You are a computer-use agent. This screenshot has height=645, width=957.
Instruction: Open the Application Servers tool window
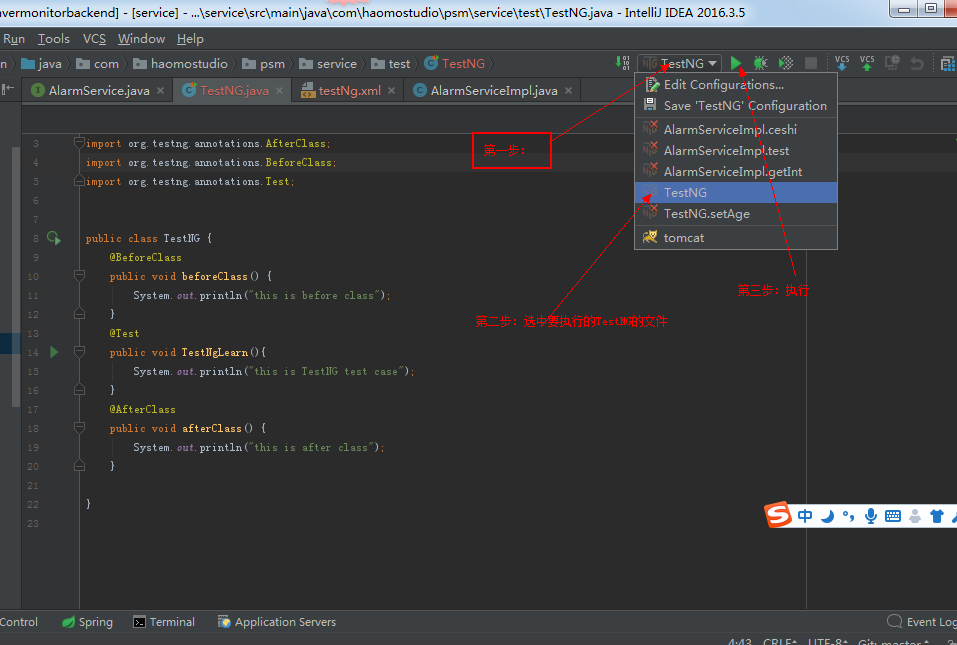click(x=277, y=622)
